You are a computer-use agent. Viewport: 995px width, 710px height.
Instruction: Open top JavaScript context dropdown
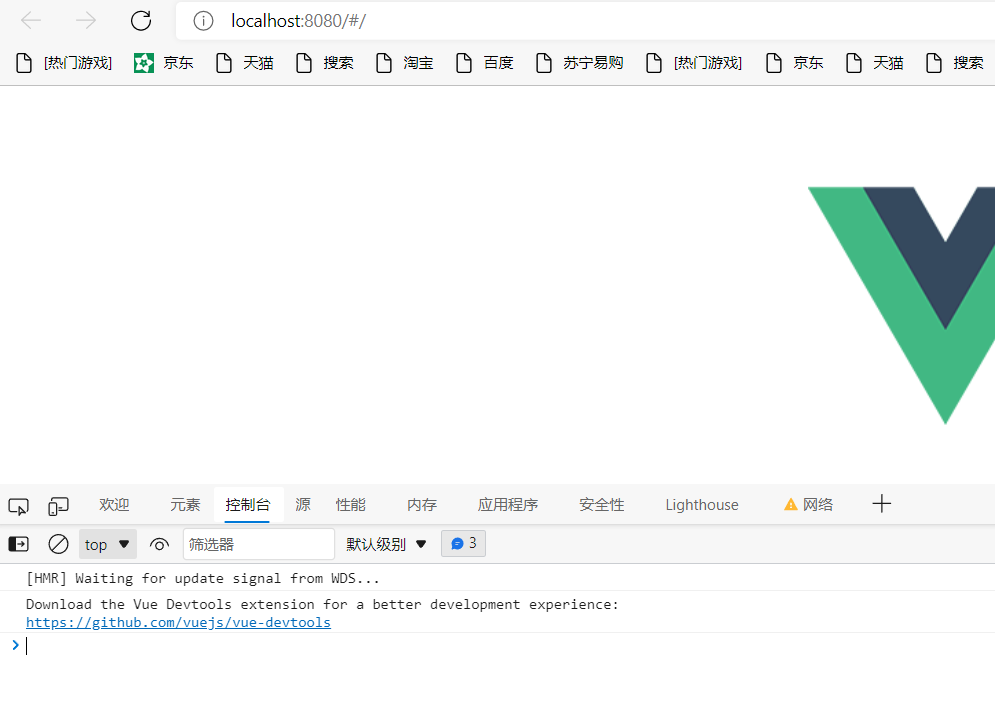point(107,544)
